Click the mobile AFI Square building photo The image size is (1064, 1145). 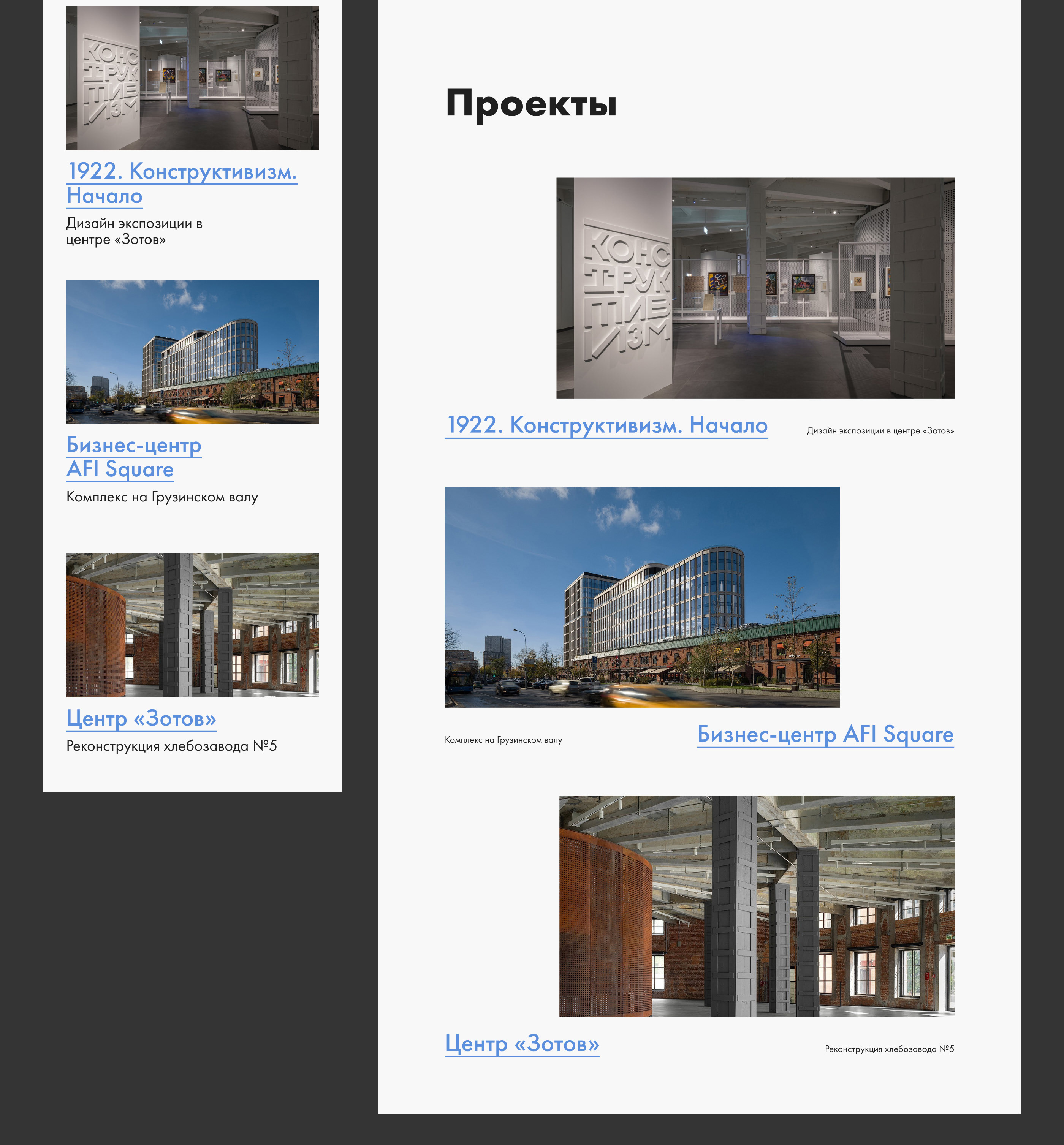(x=192, y=352)
